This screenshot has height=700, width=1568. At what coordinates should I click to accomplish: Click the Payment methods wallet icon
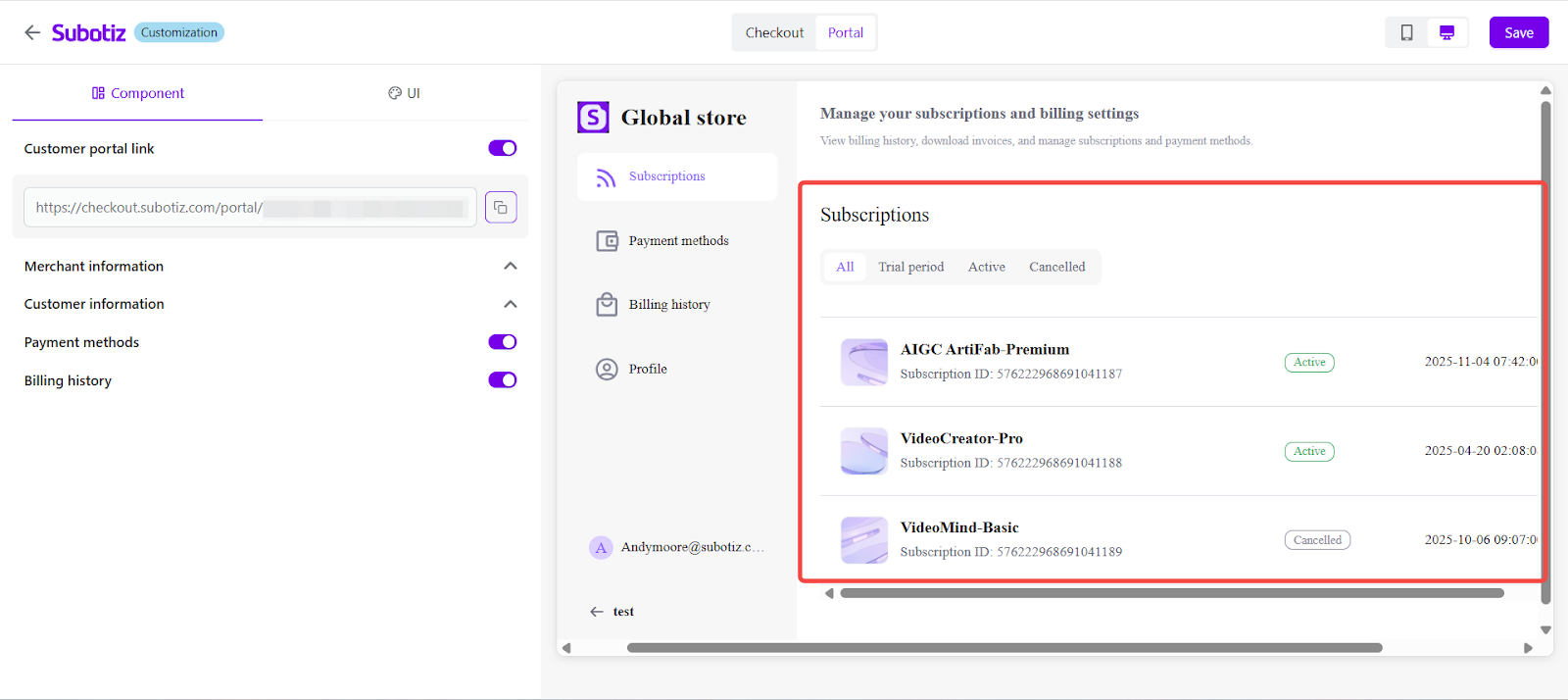click(x=607, y=241)
